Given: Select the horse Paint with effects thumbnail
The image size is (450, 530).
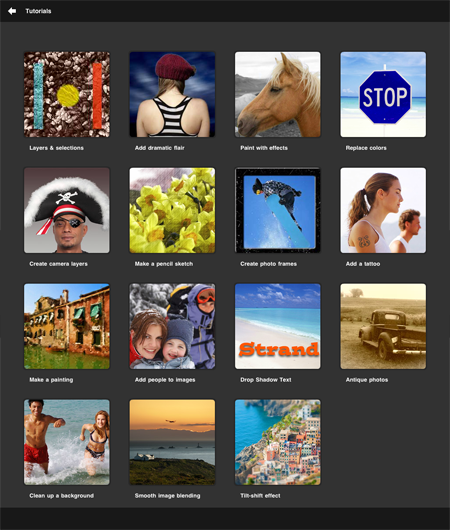Looking at the screenshot, I should click(x=278, y=94).
